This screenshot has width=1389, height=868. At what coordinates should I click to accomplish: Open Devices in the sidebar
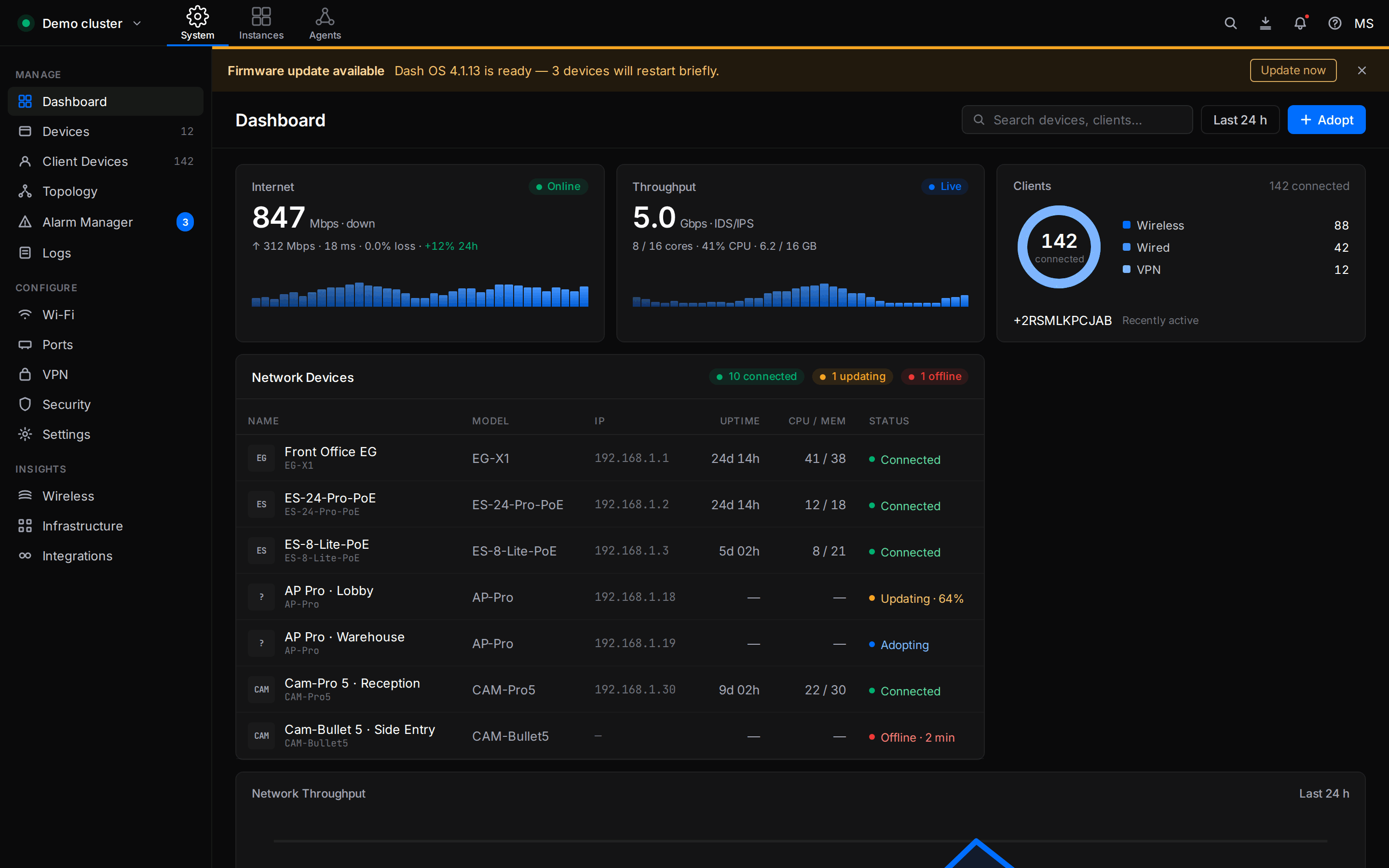[x=106, y=132]
